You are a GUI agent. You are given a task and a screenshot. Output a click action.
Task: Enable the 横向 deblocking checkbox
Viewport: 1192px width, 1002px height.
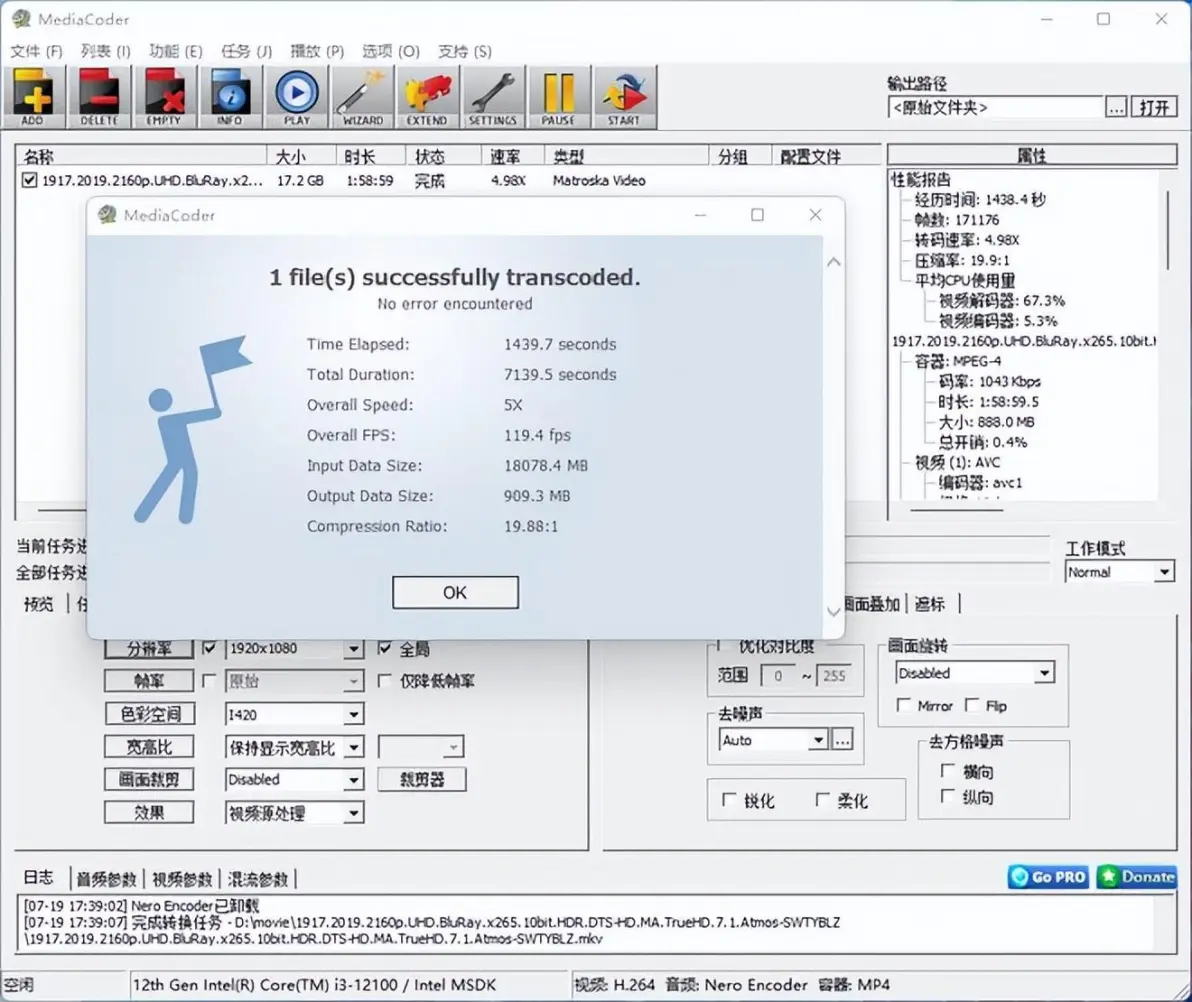[x=947, y=771]
